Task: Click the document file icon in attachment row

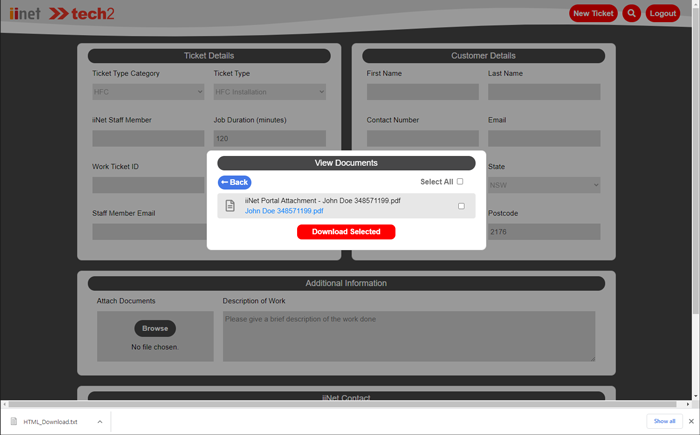Action: click(x=230, y=206)
